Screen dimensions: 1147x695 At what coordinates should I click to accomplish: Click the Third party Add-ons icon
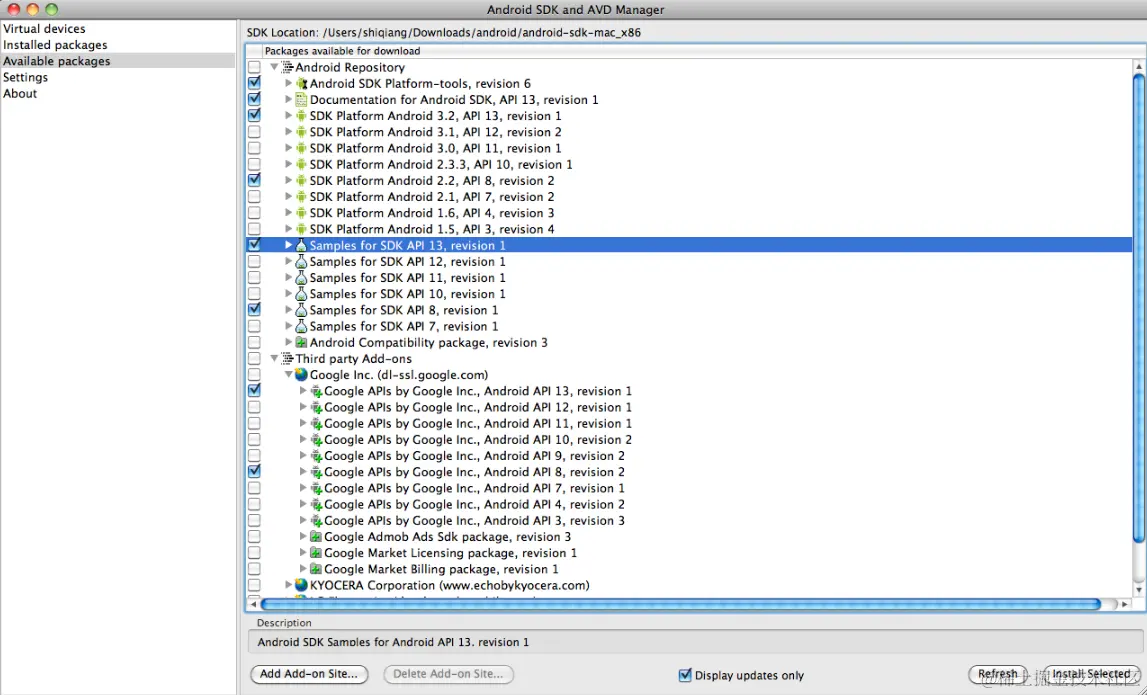(x=287, y=358)
